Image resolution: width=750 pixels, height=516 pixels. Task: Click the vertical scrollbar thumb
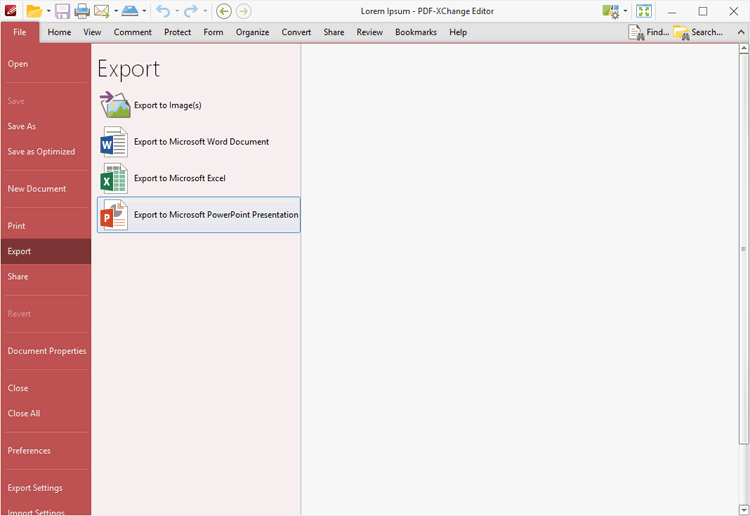click(744, 249)
